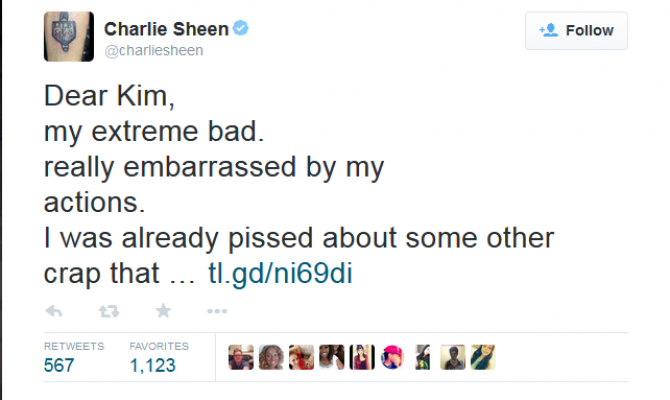Open the third avatar in the favoriters row
Image resolution: width=670 pixels, height=400 pixels.
tap(301, 358)
